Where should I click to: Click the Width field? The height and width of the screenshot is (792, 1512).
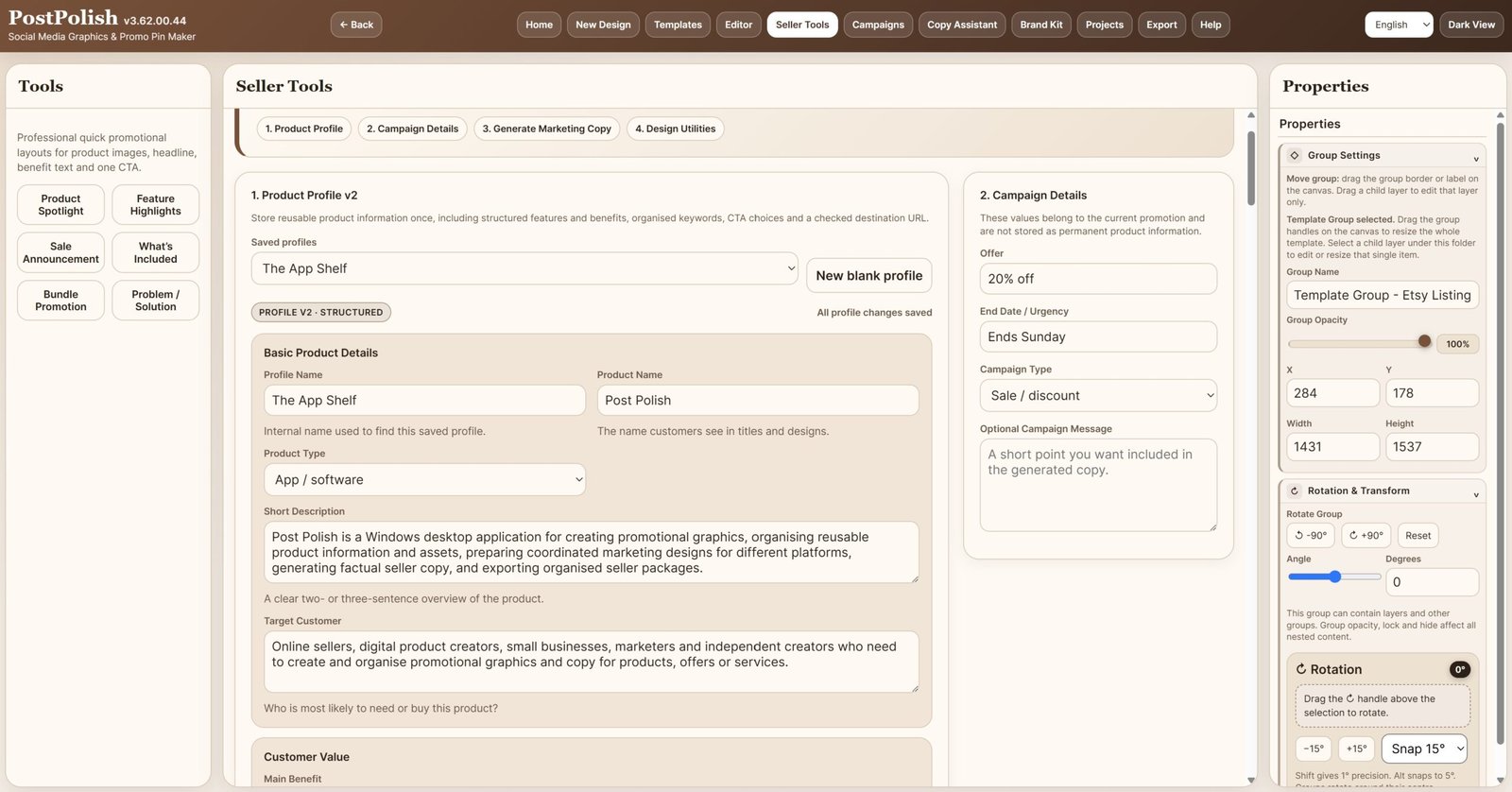(x=1332, y=447)
